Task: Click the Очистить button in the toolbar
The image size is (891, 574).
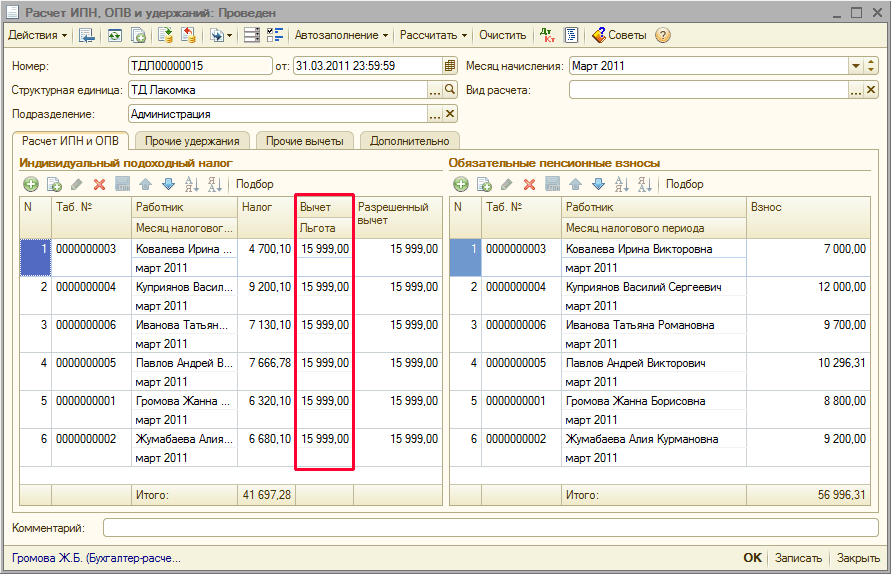Action: (x=502, y=35)
